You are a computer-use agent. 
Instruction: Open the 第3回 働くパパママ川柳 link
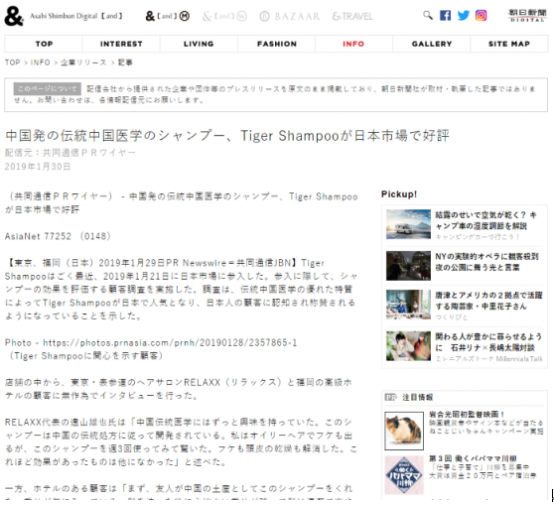tap(473, 458)
